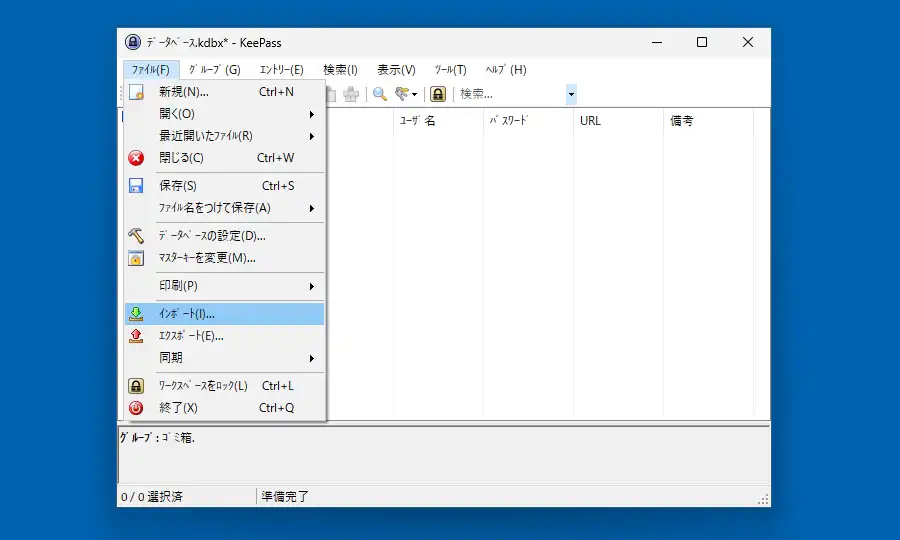Screen dimensions: 900x540
Task: Sort by the URL column header
Action: click(619, 121)
